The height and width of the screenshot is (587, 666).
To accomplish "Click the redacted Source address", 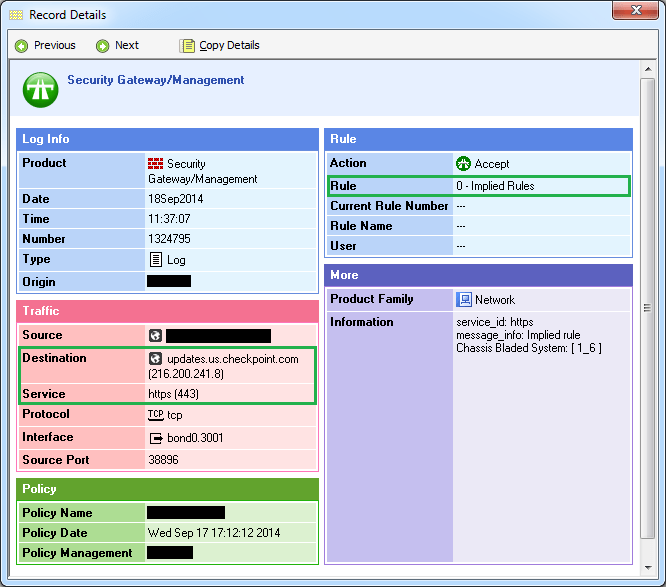I will point(218,336).
